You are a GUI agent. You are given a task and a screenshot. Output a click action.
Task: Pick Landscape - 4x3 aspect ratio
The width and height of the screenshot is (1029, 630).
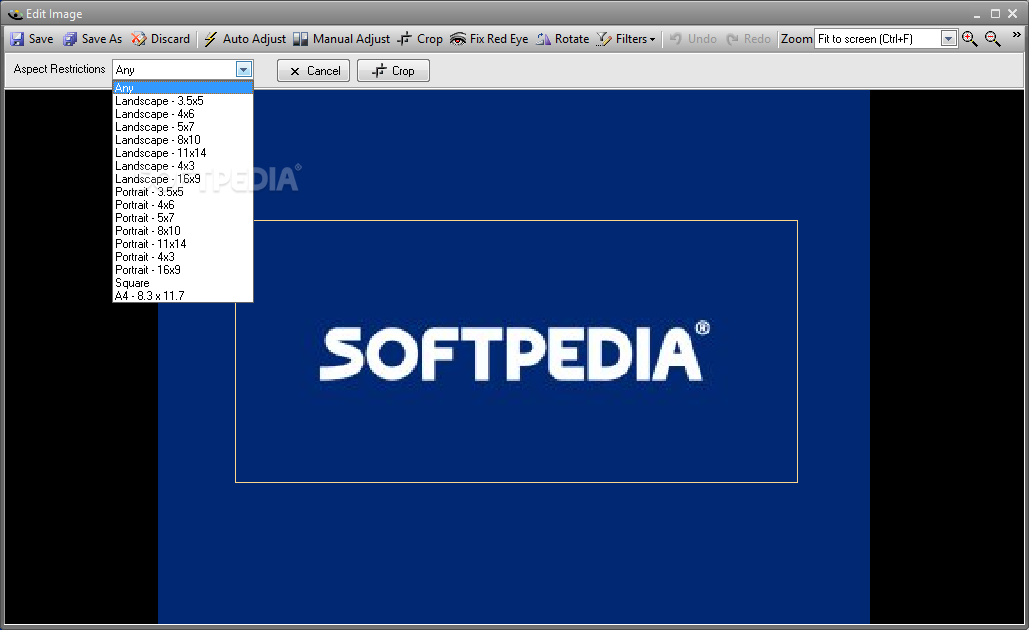click(x=182, y=166)
